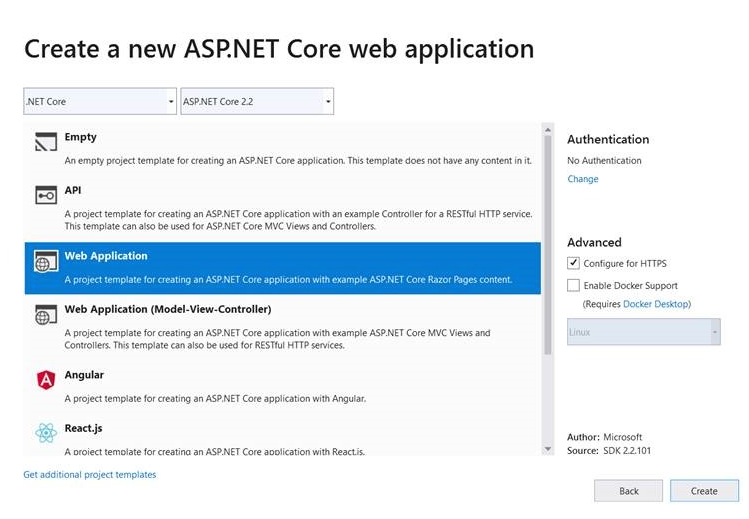Click the Author: Microsoft text
Image resolution: width=749 pixels, height=519 pixels.
pyautogui.click(x=604, y=437)
